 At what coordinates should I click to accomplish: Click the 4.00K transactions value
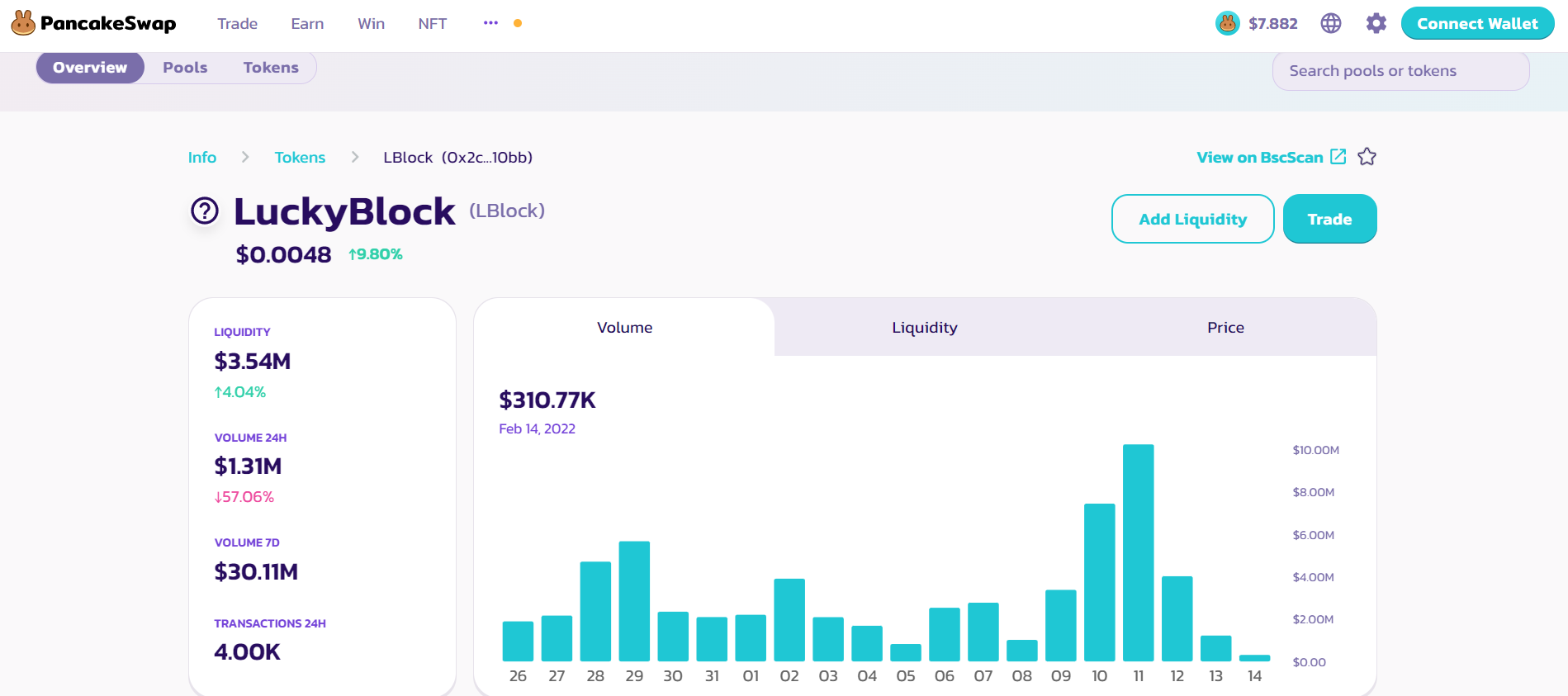(248, 652)
